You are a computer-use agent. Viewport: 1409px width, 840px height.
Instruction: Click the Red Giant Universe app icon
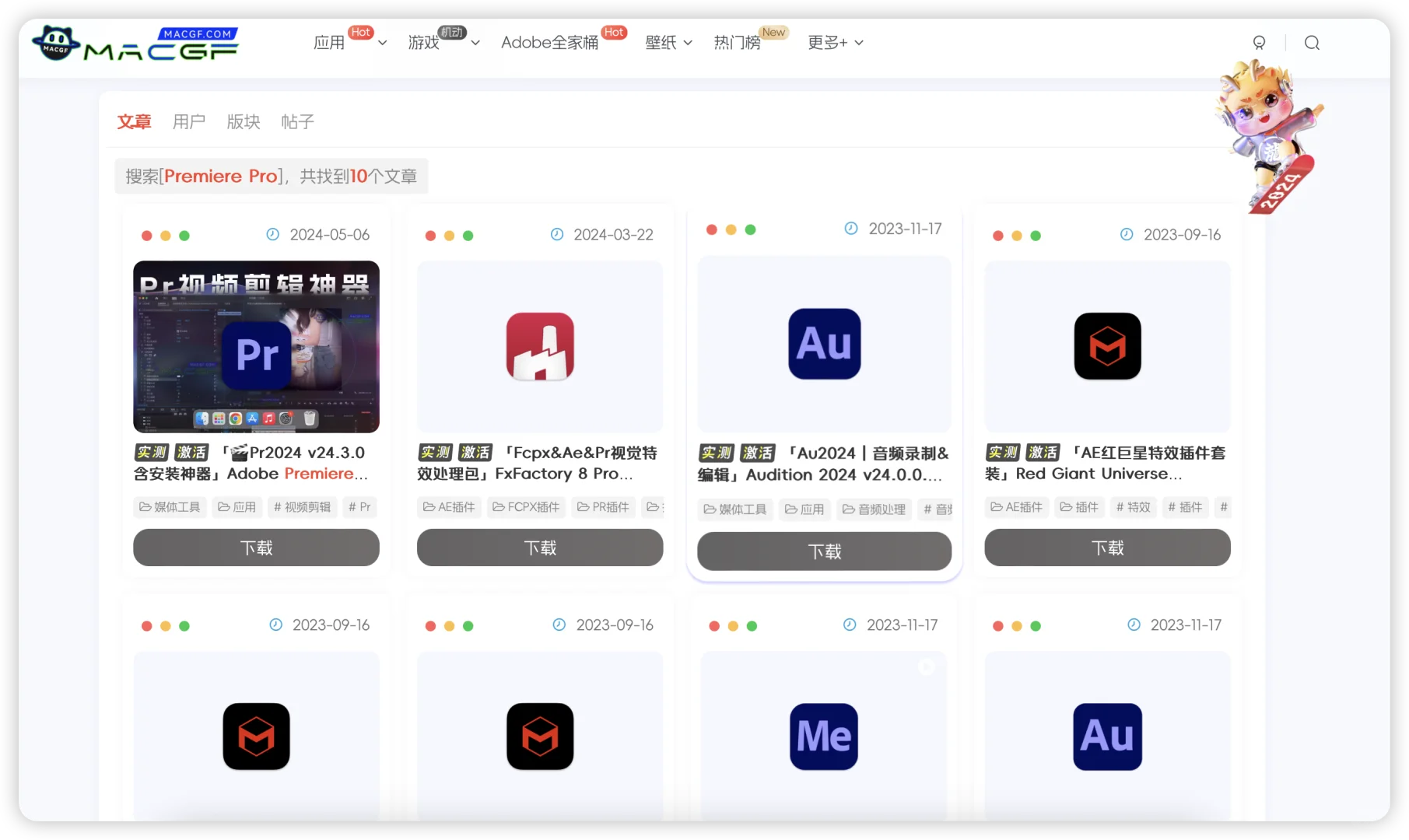[x=1107, y=346]
